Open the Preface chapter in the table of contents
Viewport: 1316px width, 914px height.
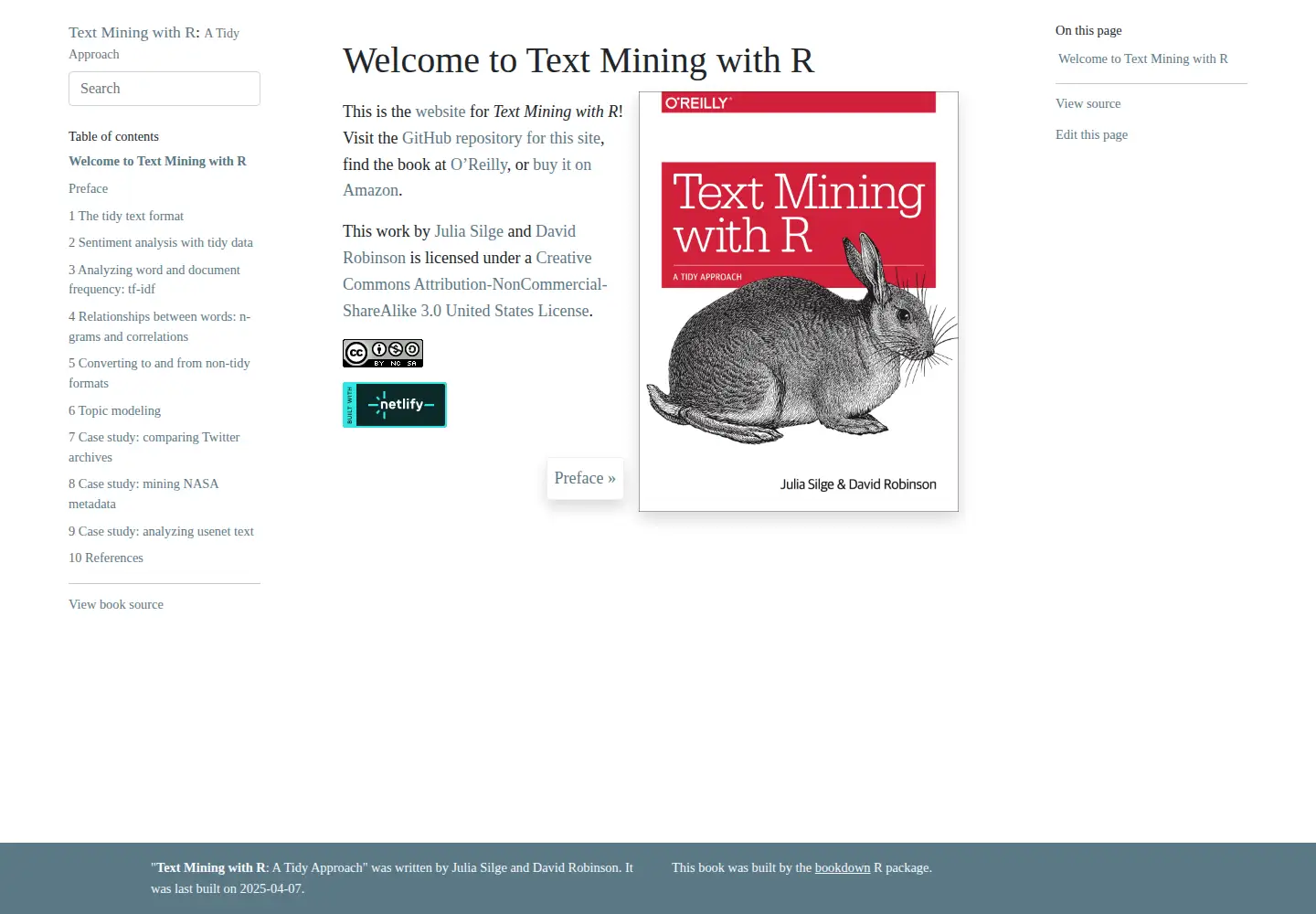(88, 188)
